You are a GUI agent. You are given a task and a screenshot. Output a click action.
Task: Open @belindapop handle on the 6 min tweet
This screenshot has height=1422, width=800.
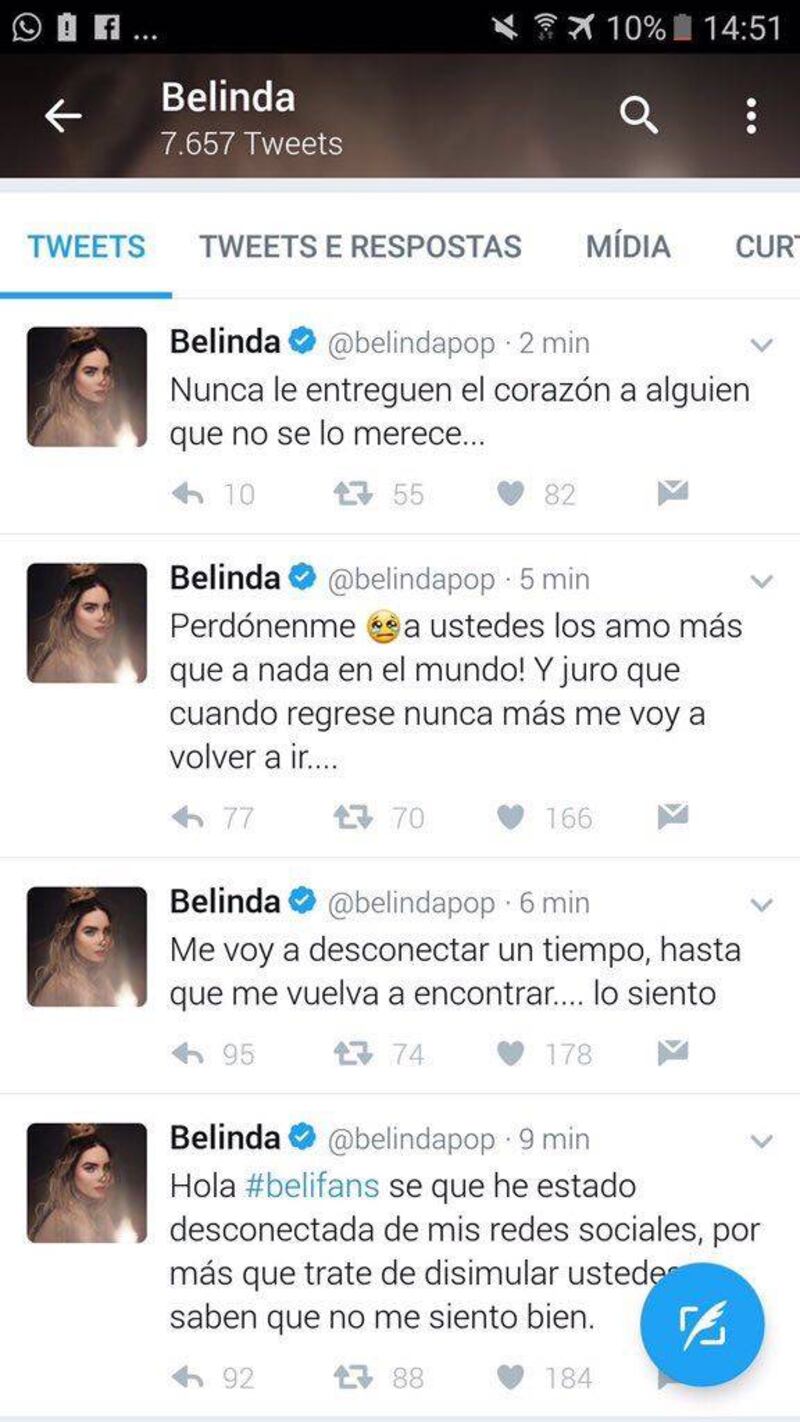tap(411, 904)
